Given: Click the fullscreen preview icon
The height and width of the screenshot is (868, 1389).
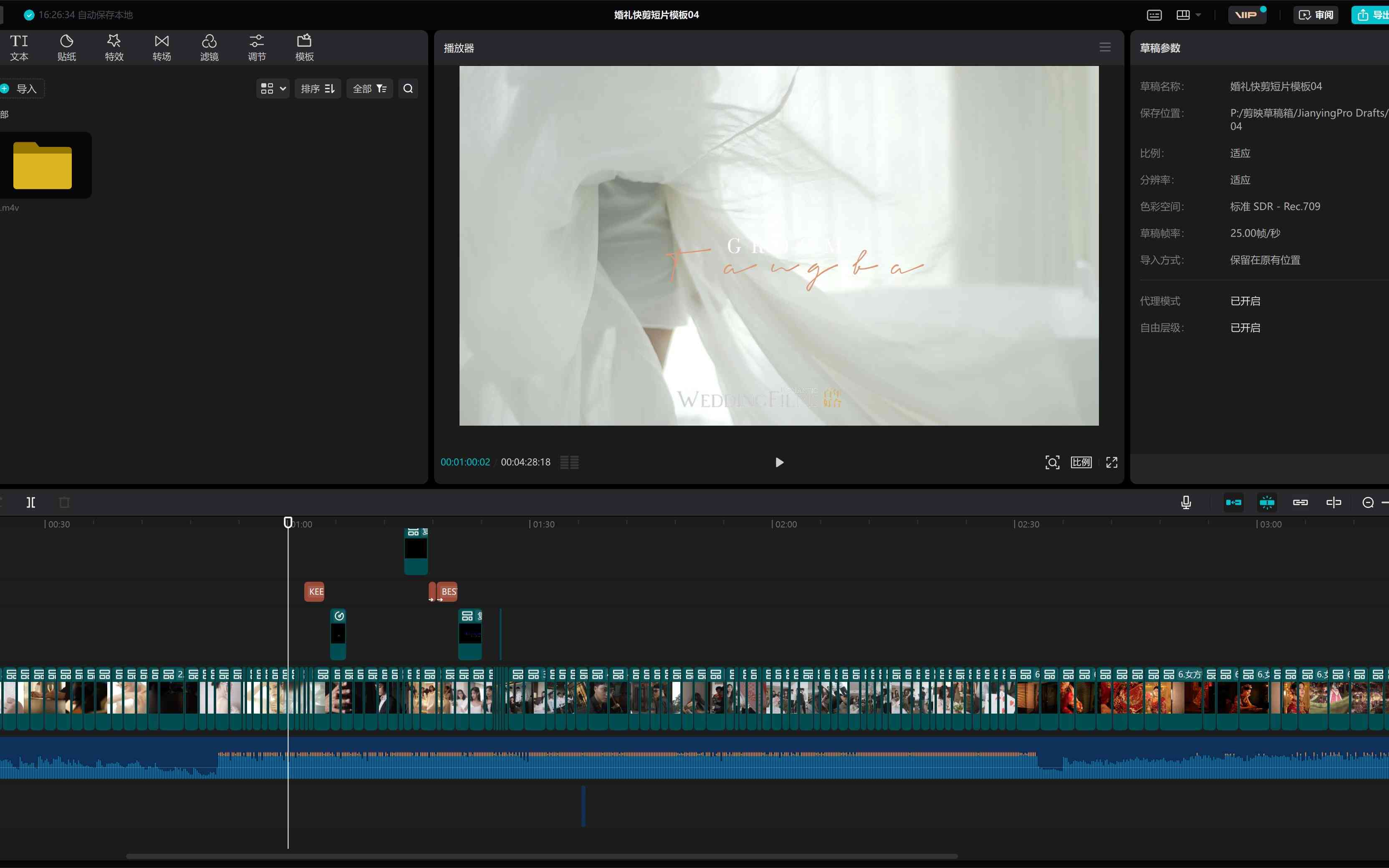Looking at the screenshot, I should [1112, 462].
